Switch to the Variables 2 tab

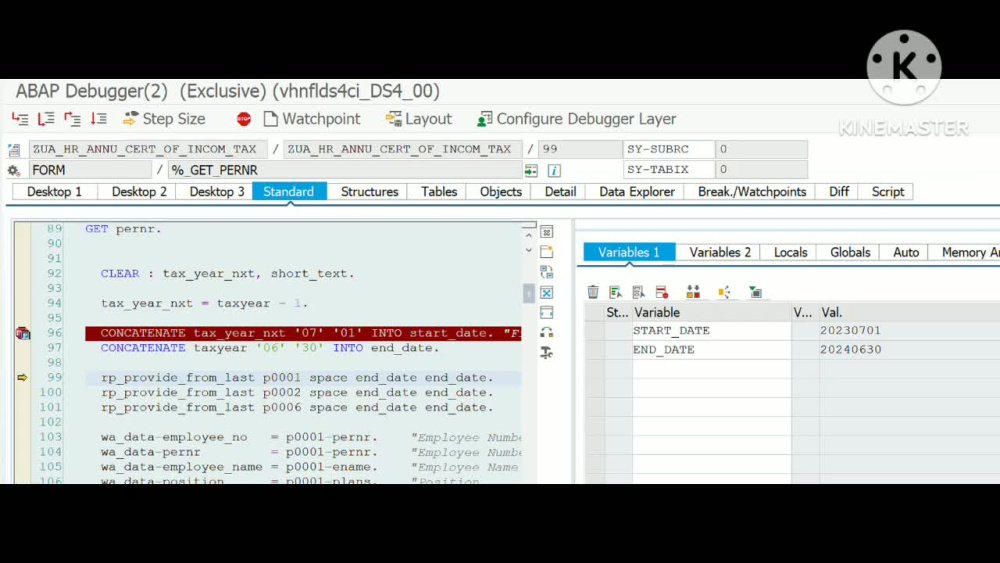(720, 252)
